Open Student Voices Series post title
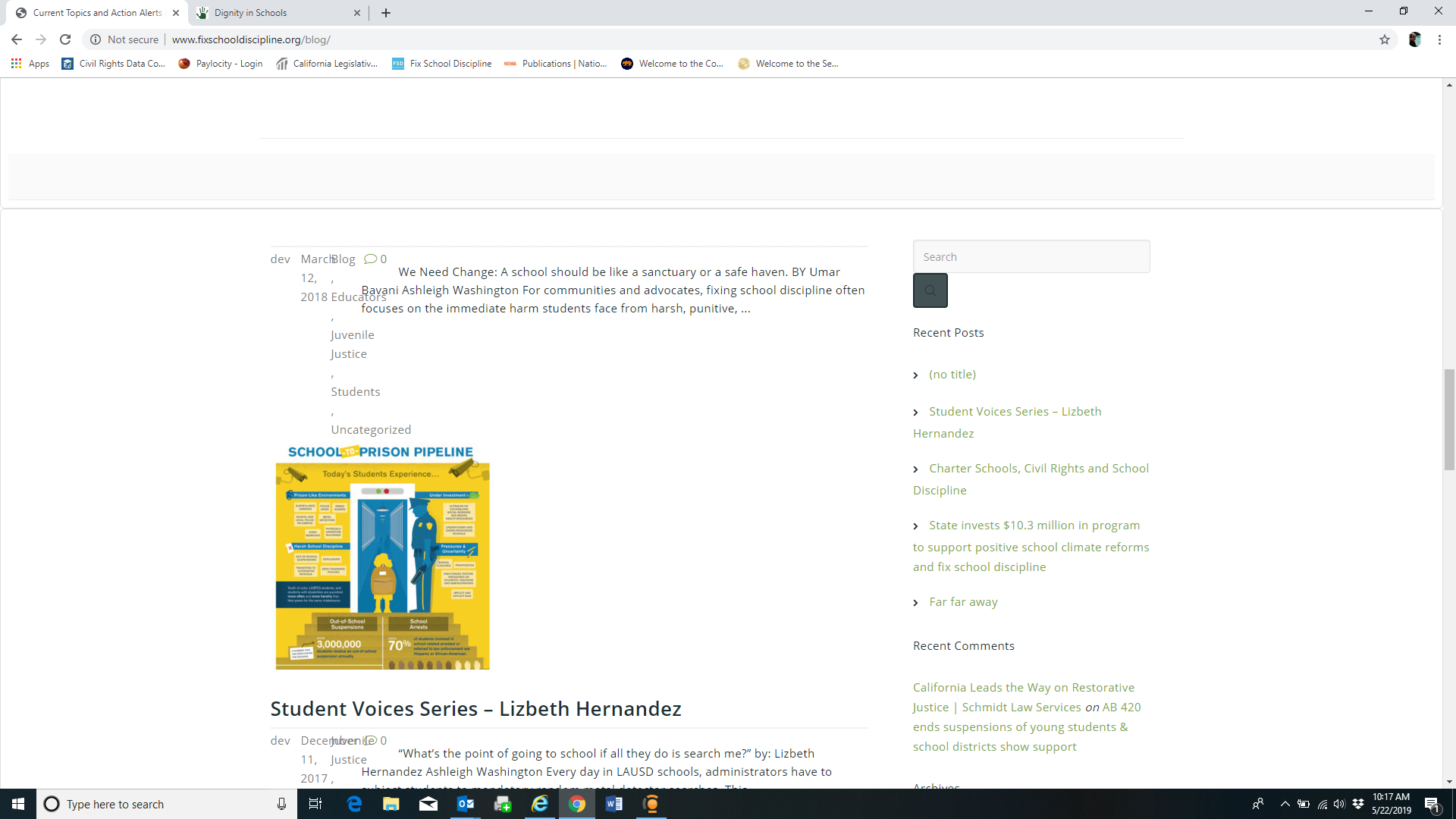The height and width of the screenshot is (819, 1456). (x=475, y=708)
